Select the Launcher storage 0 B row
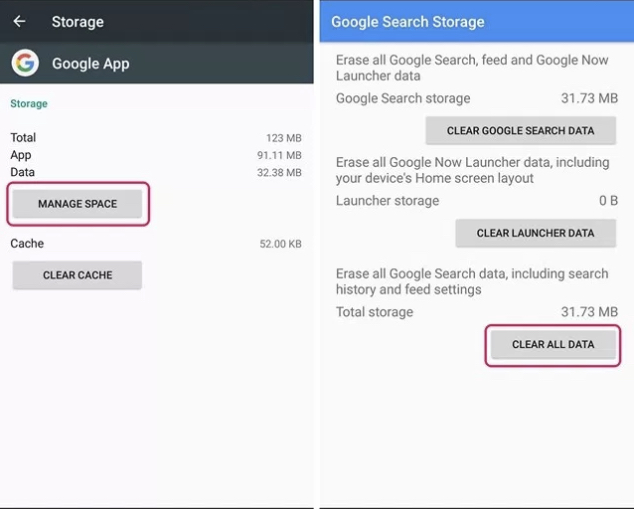This screenshot has width=634, height=509. (x=476, y=201)
